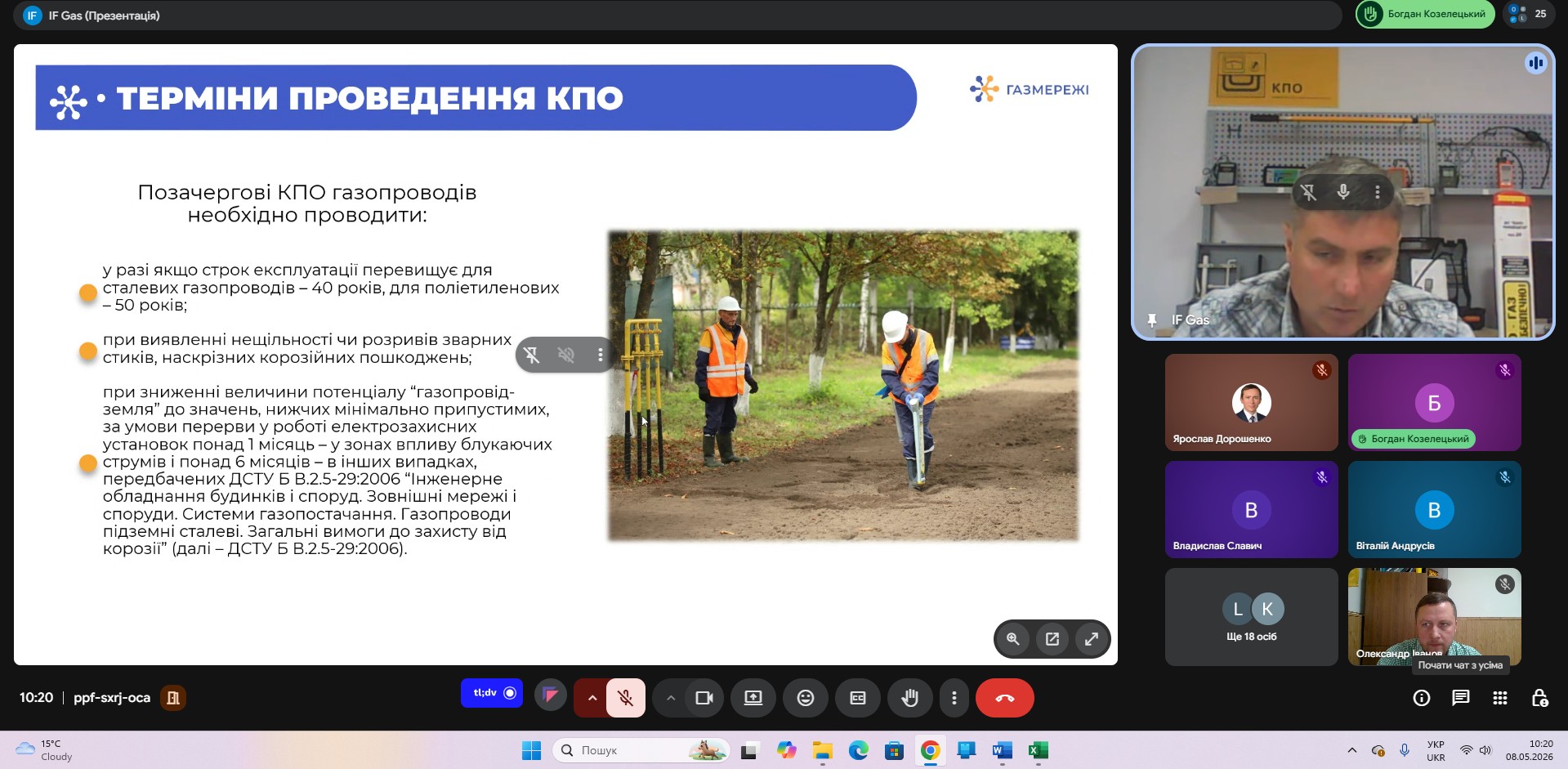The width and height of the screenshot is (1568, 769).
Task: Open the 'Ще 18 осіб' tile
Action: [x=1252, y=617]
